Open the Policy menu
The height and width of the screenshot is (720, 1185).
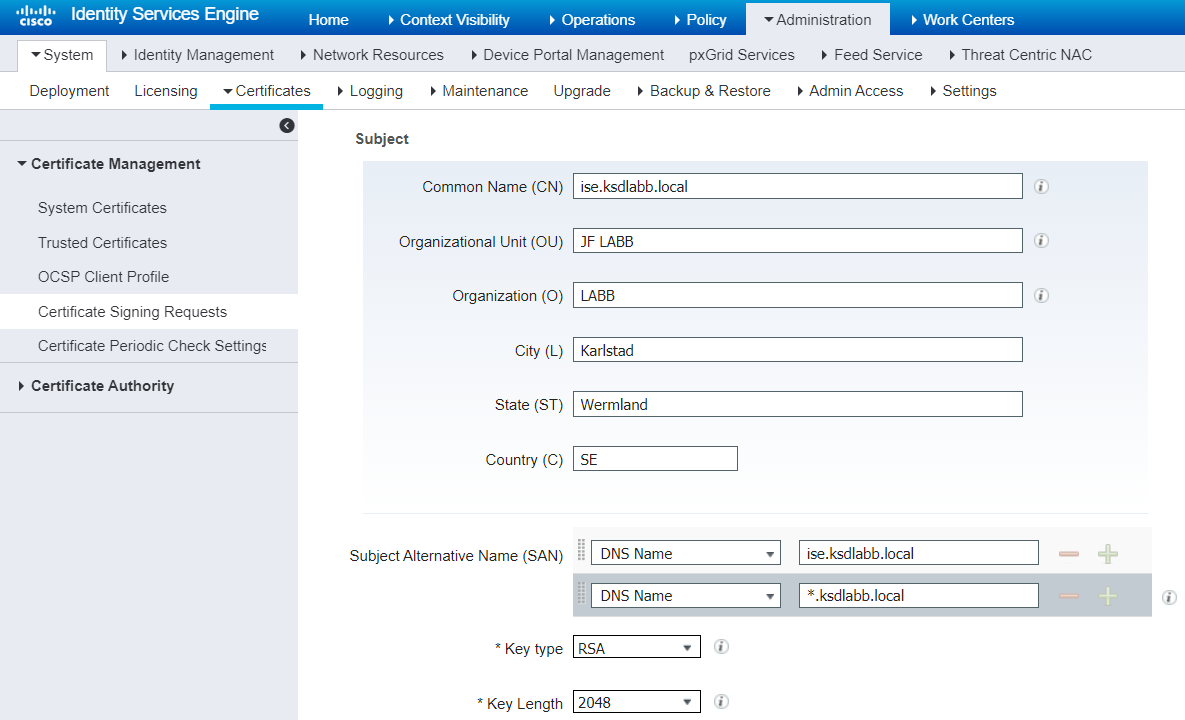(x=700, y=20)
